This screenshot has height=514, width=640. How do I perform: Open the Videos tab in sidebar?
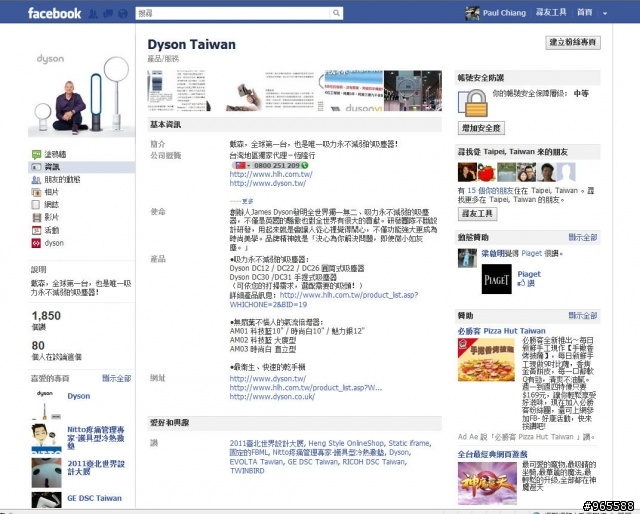82,218
